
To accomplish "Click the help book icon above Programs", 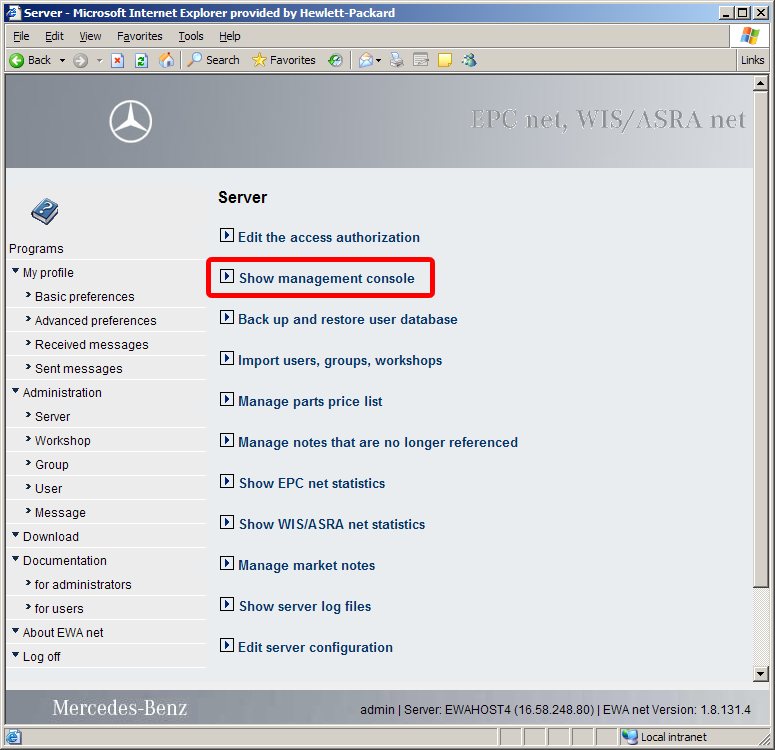I will pyautogui.click(x=44, y=211).
